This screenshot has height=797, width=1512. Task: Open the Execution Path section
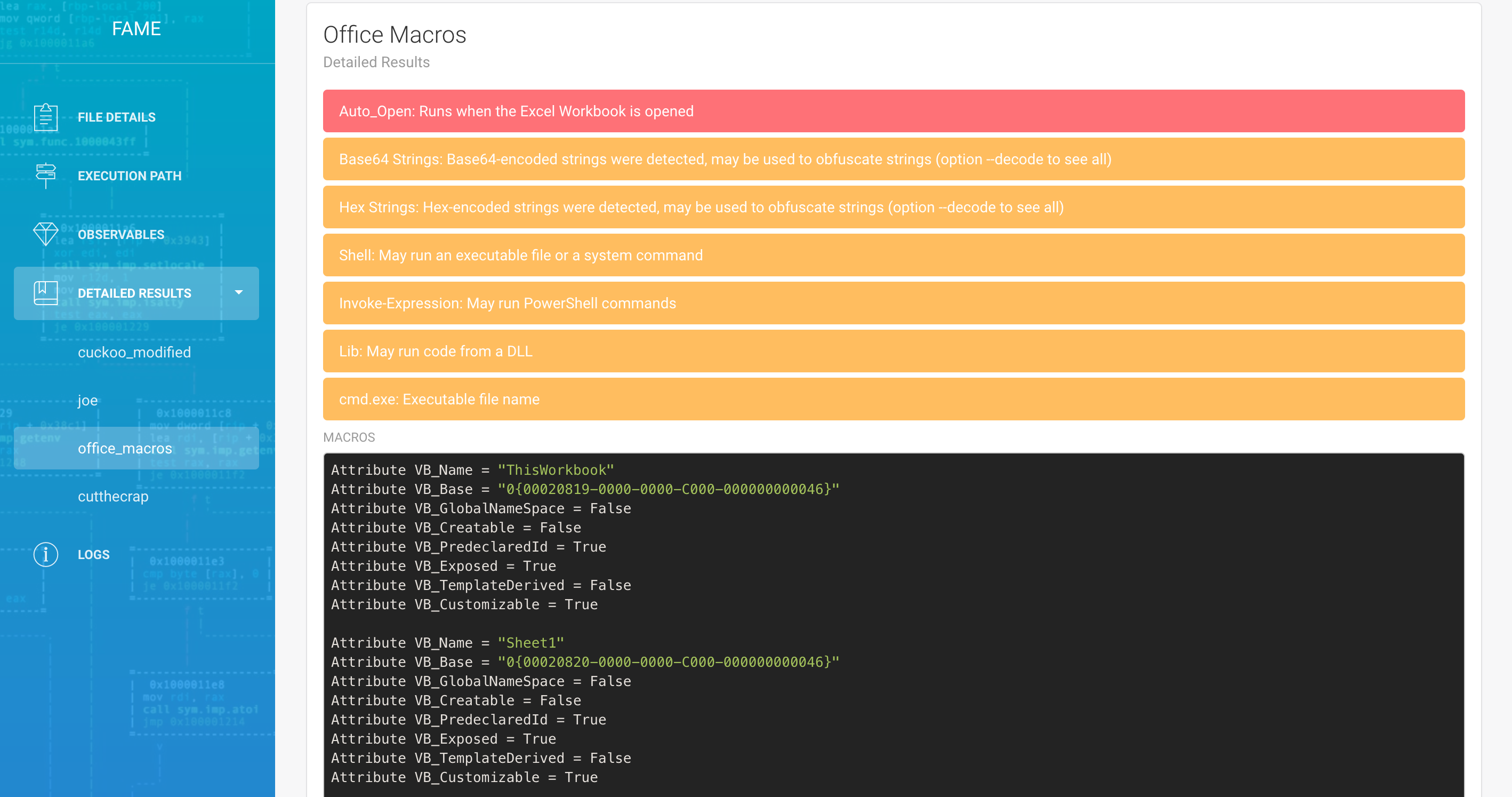[130, 176]
